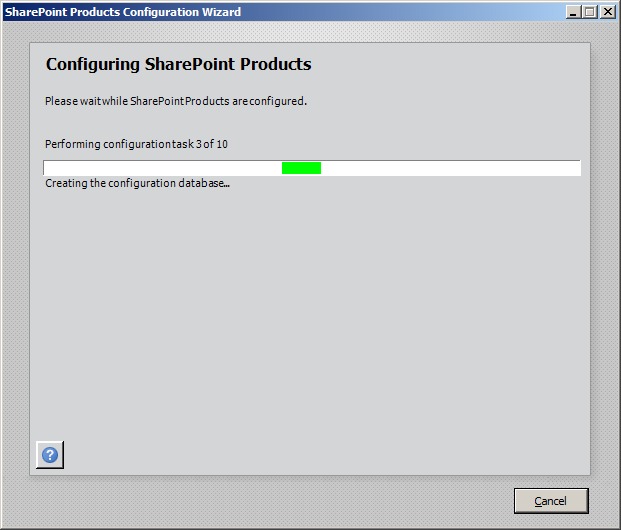
Task: Open help via the blue question mark icon
Action: [50, 455]
